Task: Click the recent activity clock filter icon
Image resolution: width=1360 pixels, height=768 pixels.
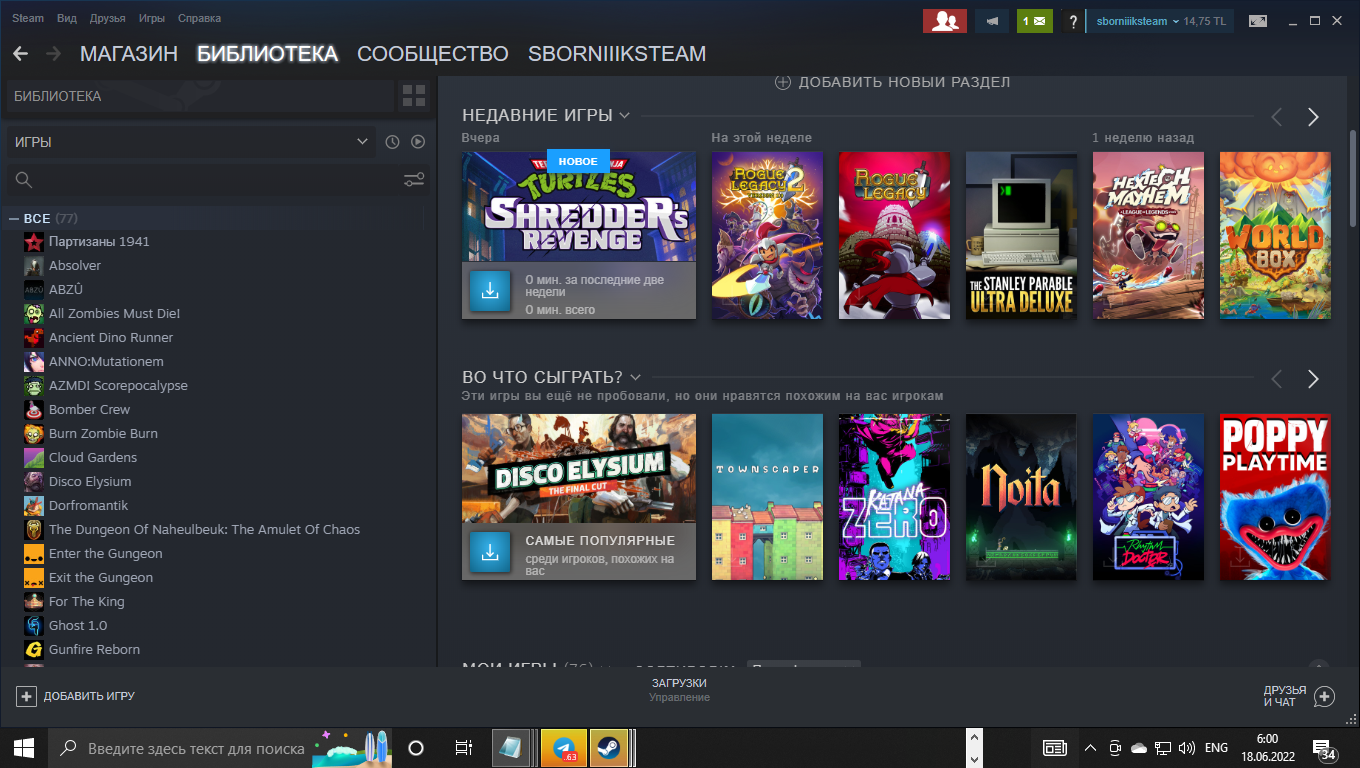Action: pos(392,142)
